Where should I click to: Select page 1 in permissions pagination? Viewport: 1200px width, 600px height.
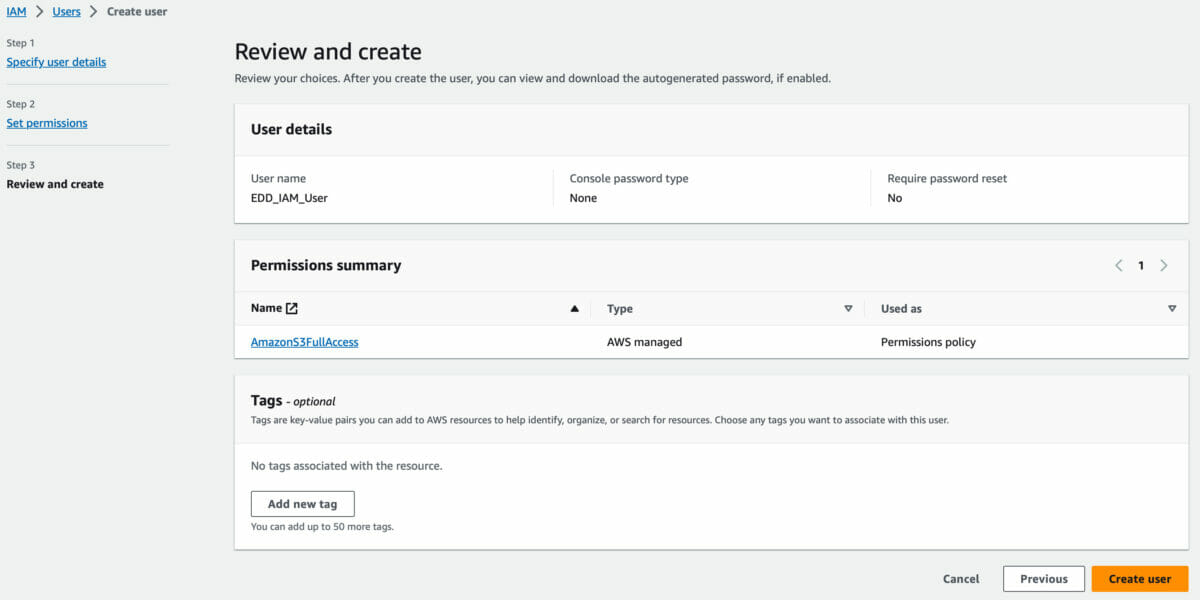[x=1141, y=266]
